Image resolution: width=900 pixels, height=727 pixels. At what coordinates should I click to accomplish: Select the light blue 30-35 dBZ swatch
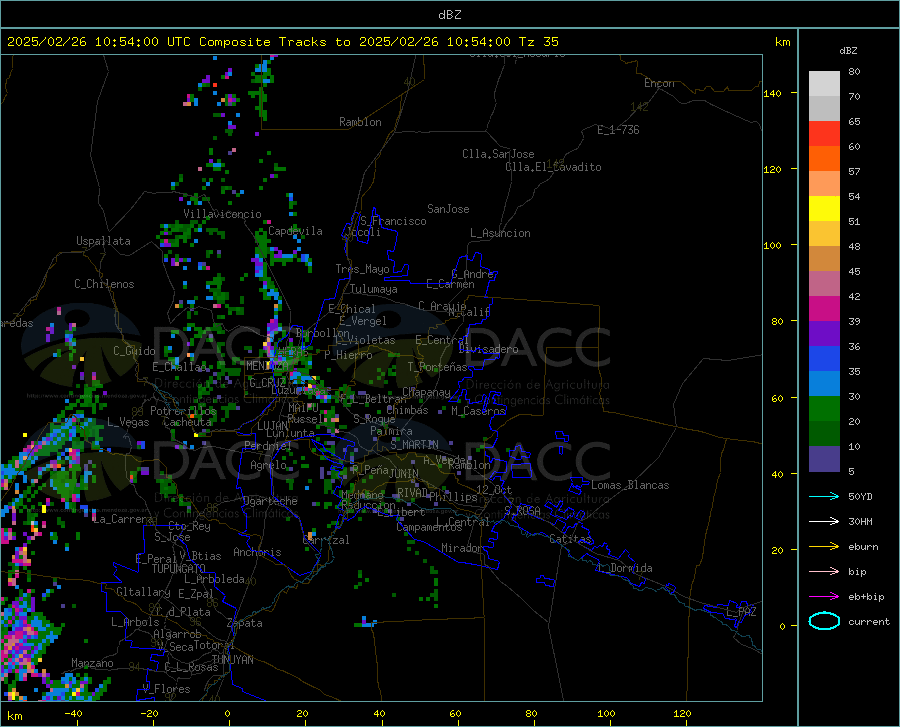[x=824, y=384]
